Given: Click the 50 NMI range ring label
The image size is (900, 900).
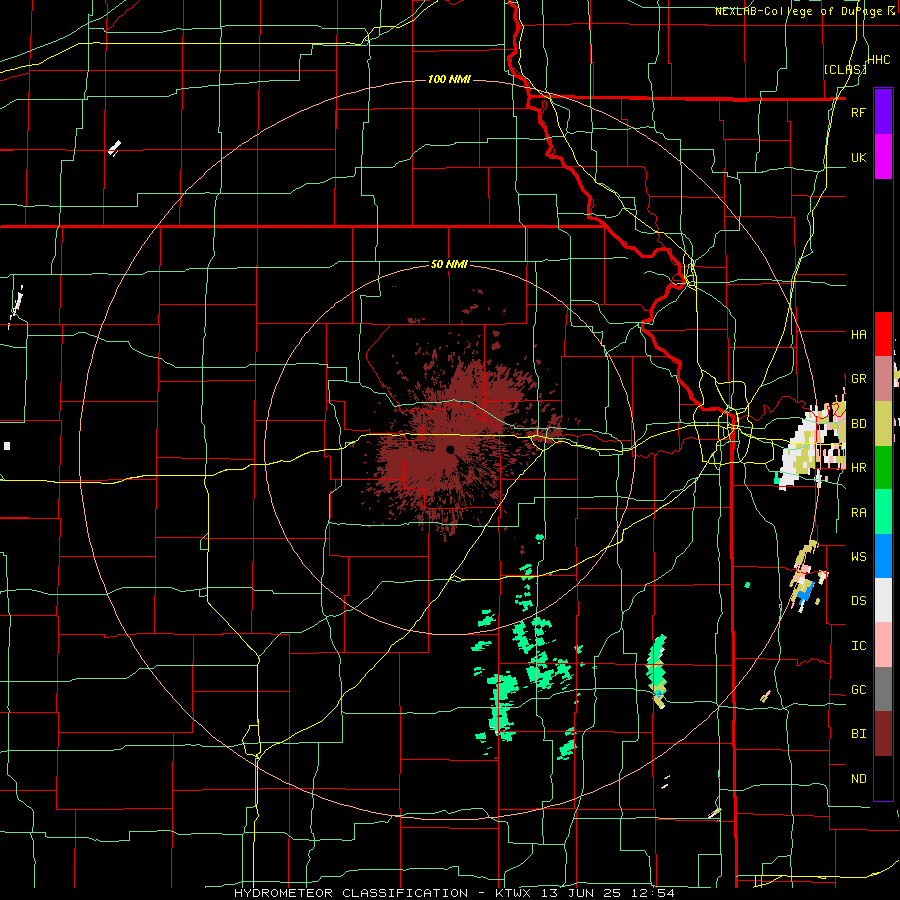Looking at the screenshot, I should point(449,264).
